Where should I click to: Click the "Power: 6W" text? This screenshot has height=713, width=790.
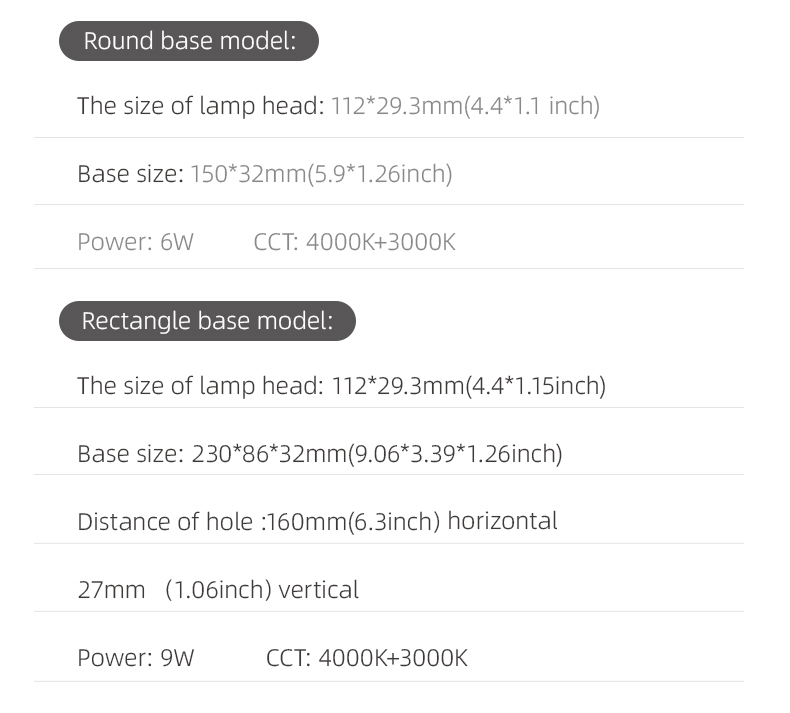pyautogui.click(x=135, y=241)
